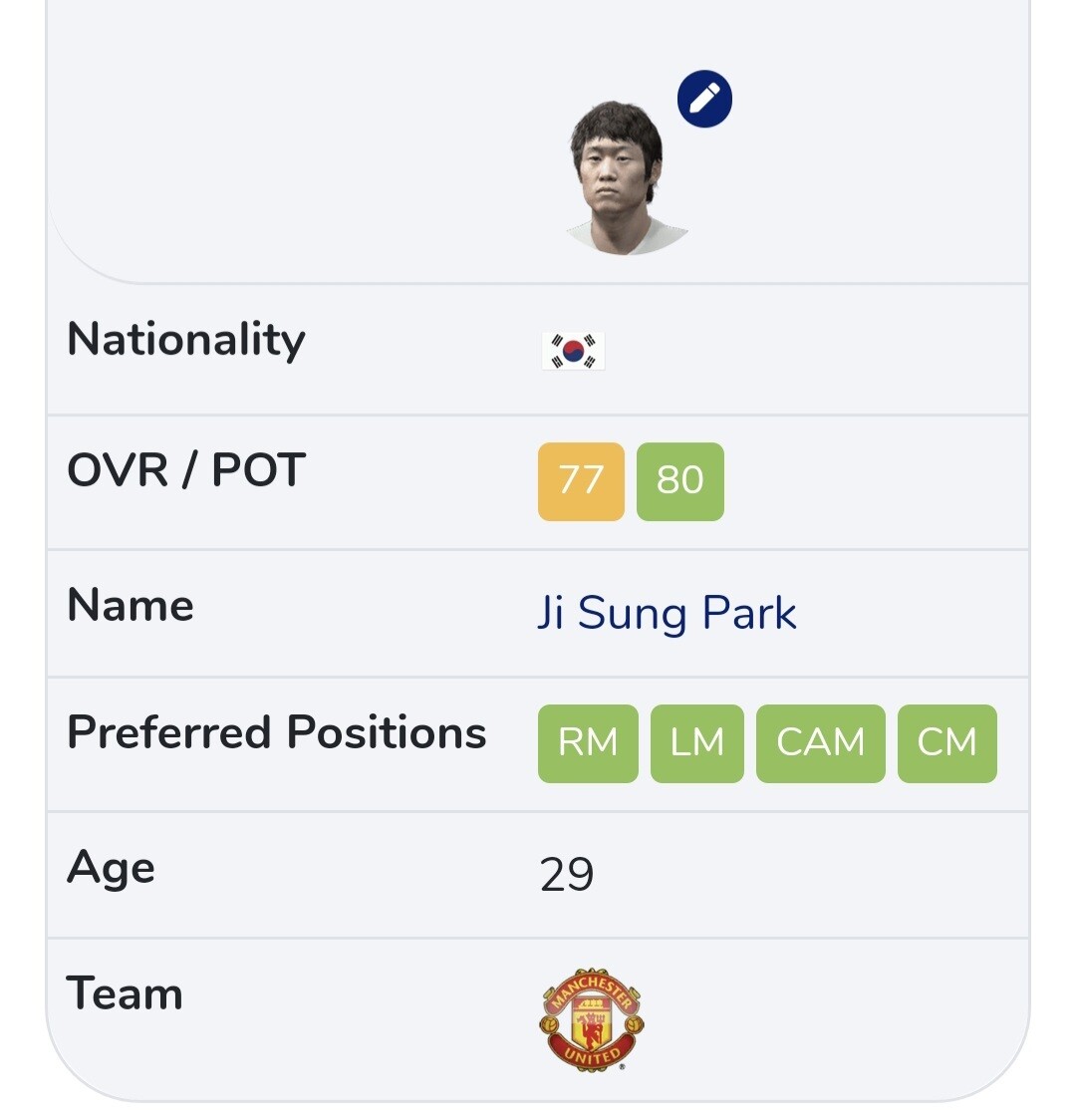Click the age value 29
The image size is (1076, 1120).
(x=567, y=875)
